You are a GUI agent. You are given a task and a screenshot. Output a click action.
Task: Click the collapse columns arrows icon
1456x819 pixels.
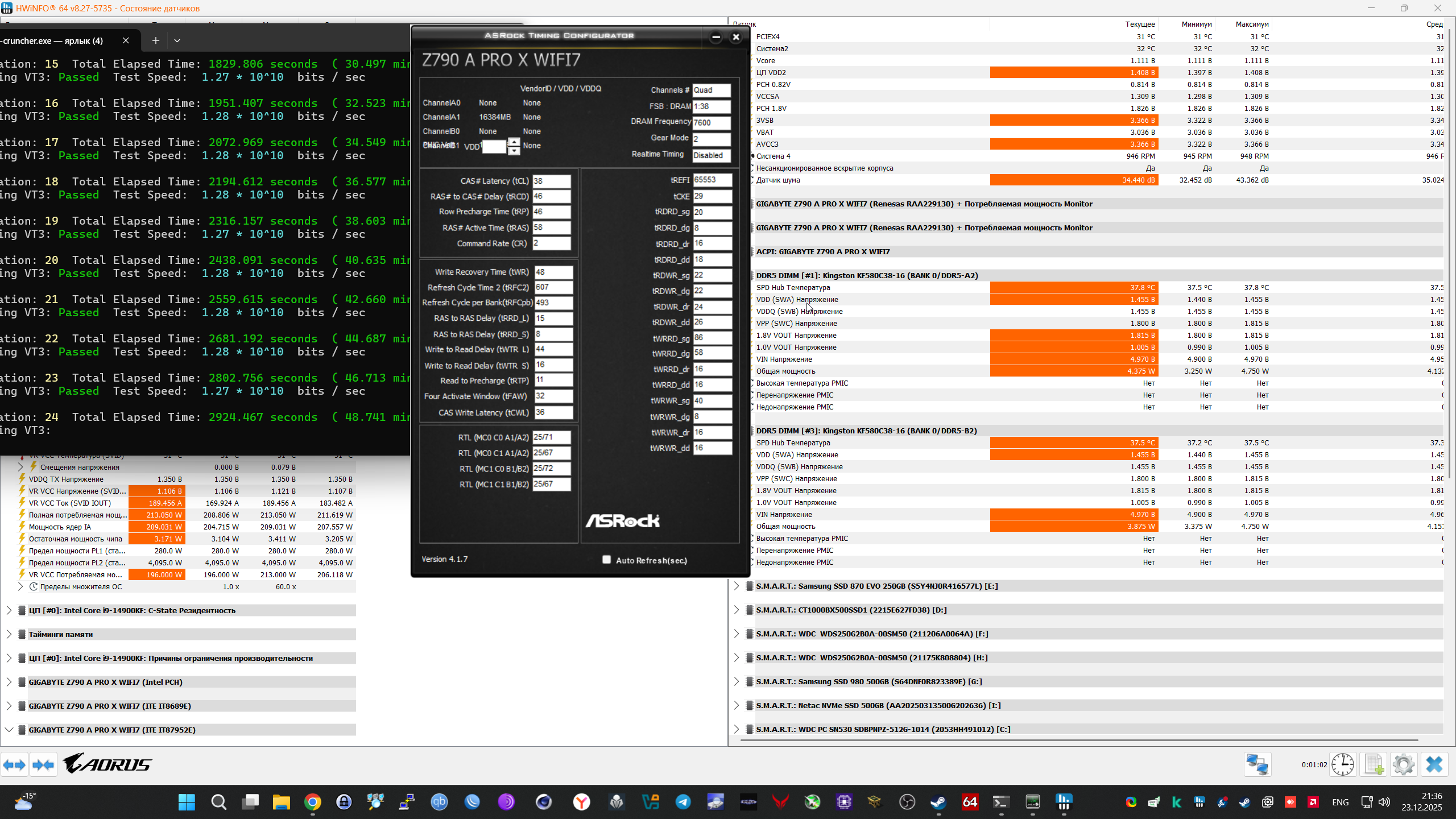(44, 765)
